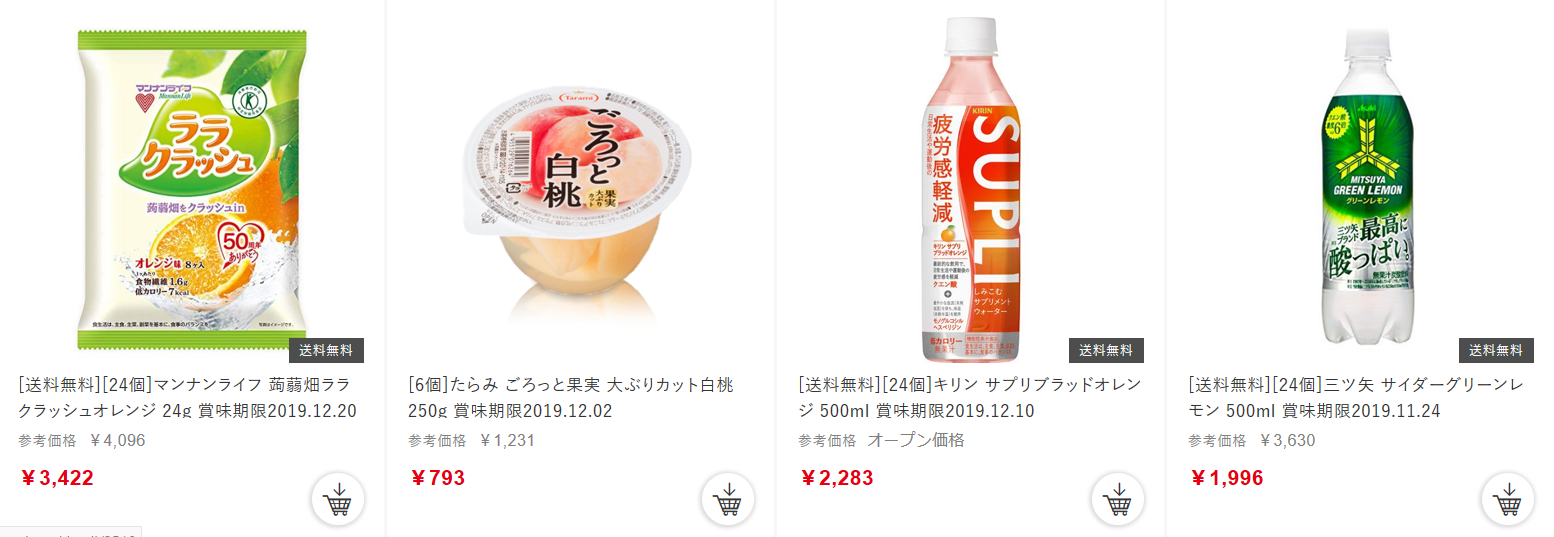
Task: Click the ￥793 sale price
Action: tap(437, 478)
